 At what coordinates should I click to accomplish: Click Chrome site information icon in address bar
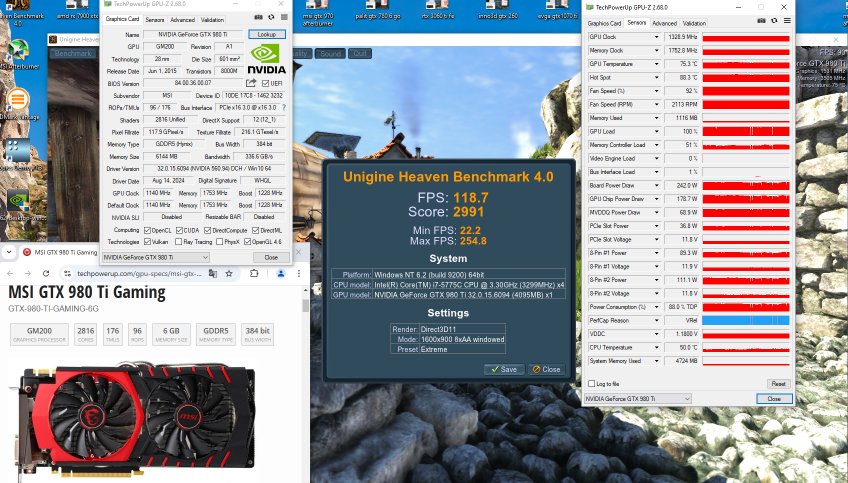67,274
